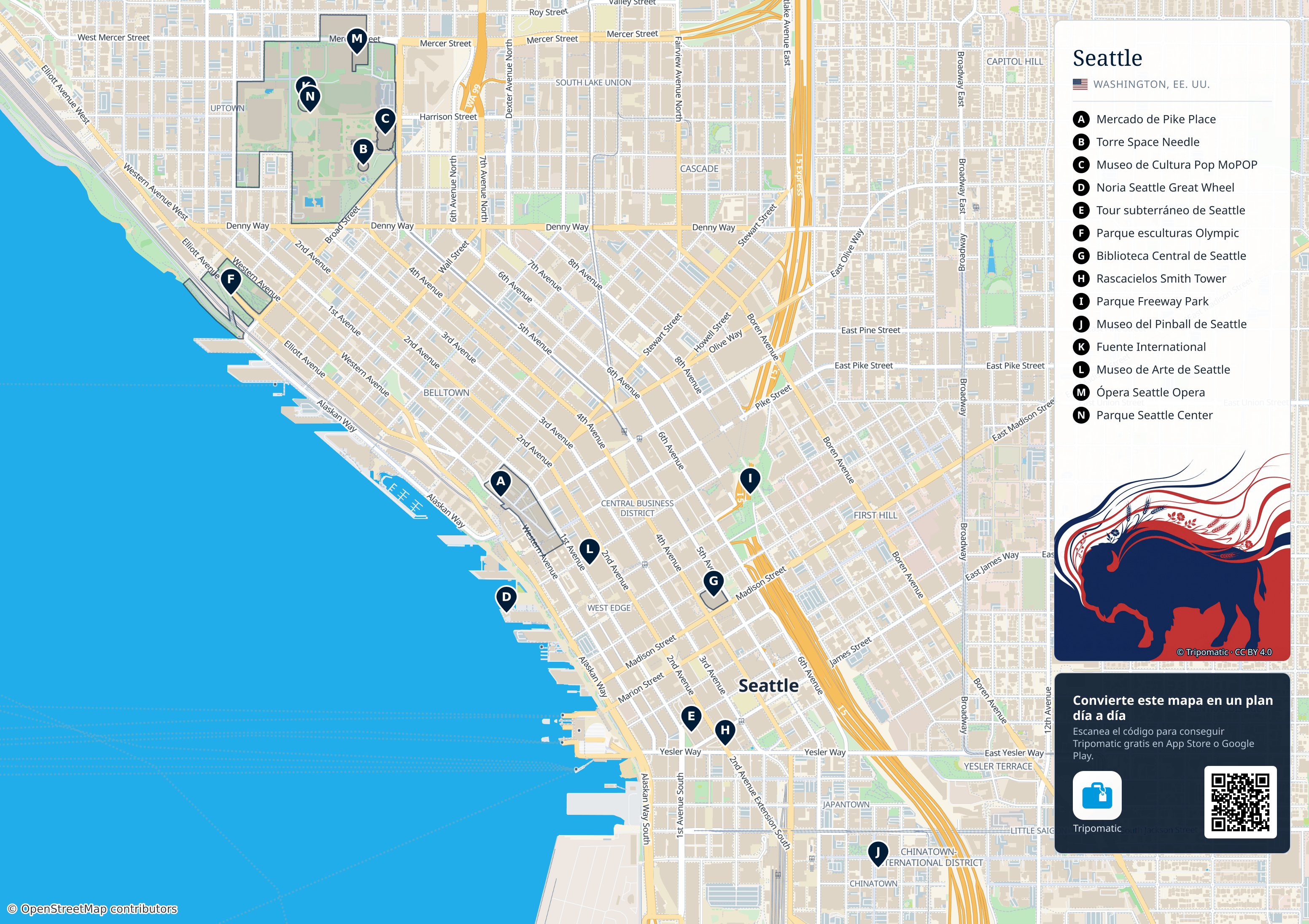The height and width of the screenshot is (924, 1309).
Task: Click the WEST EDGE label
Action: coord(609,608)
